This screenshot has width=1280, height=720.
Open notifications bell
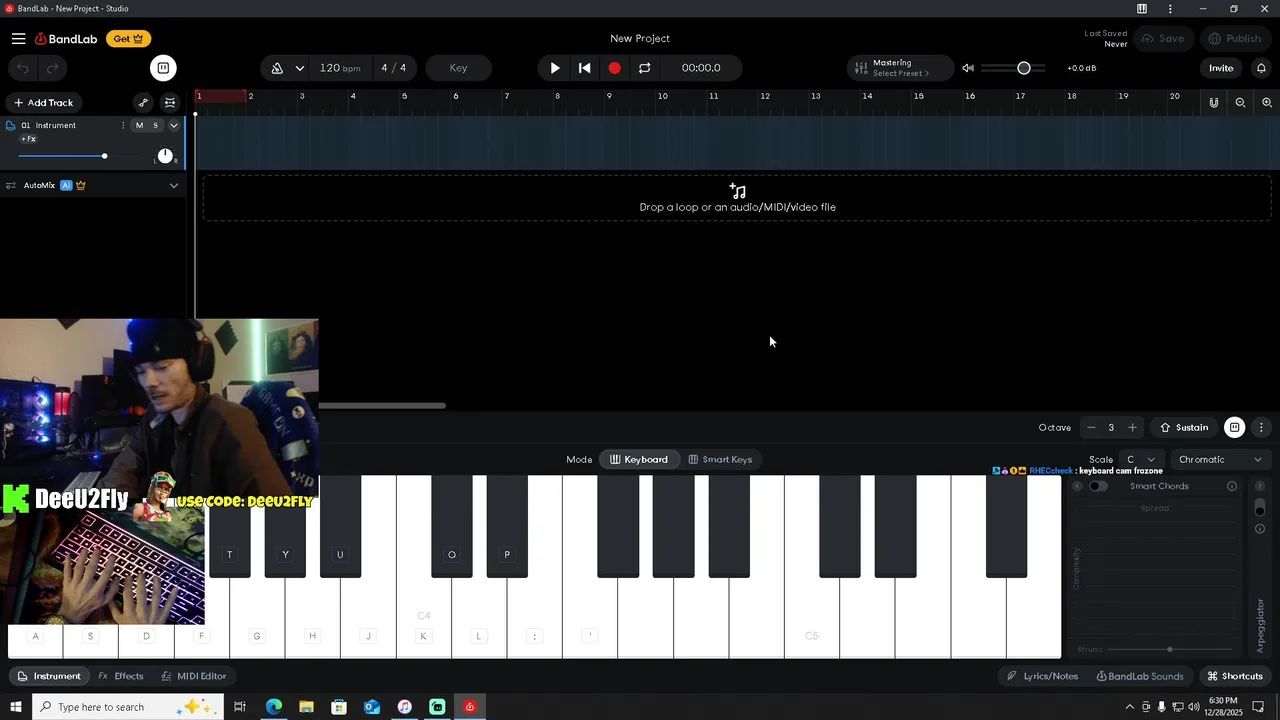coord(1261,68)
